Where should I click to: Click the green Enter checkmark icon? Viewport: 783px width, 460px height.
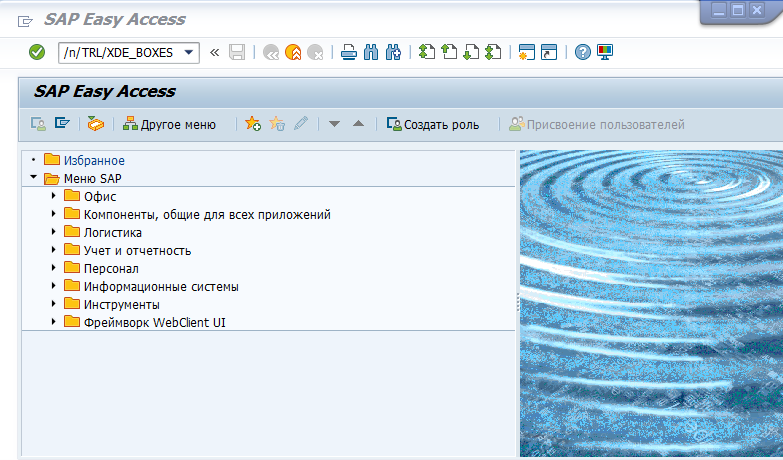37,52
